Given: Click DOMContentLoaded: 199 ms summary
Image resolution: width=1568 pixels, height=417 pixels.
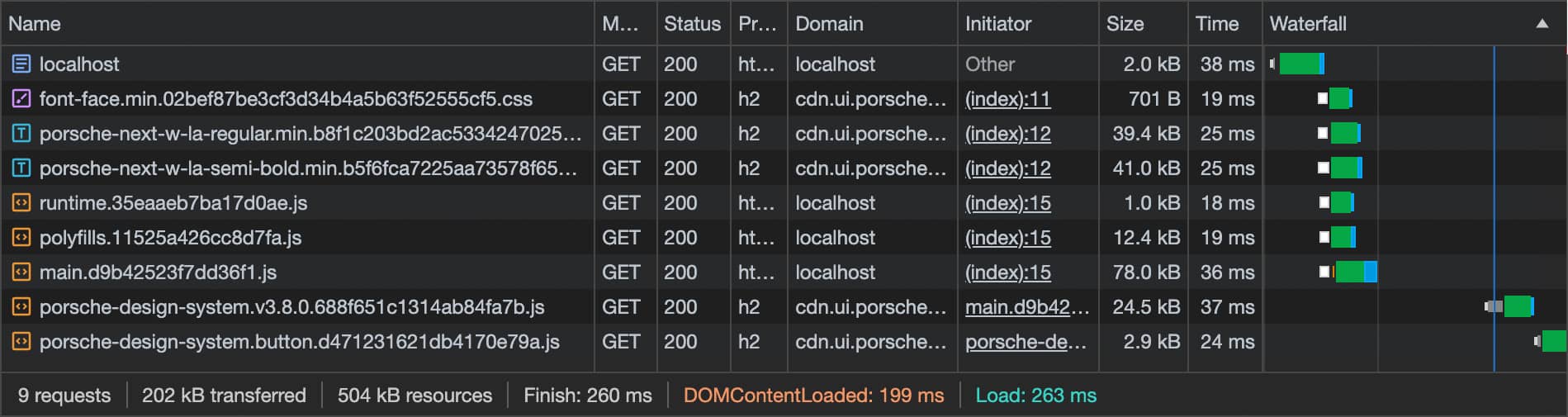Looking at the screenshot, I should point(813,396).
